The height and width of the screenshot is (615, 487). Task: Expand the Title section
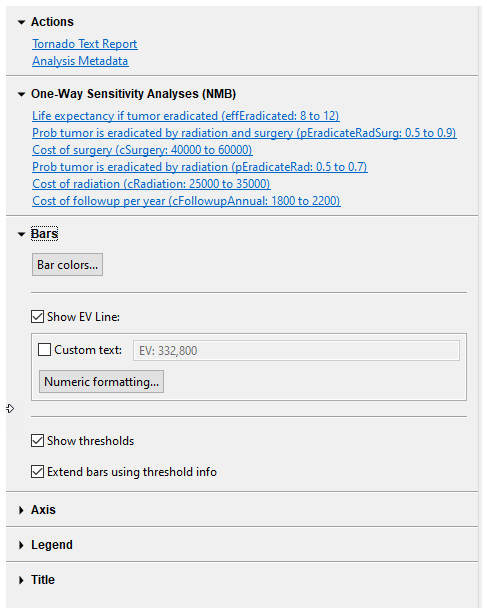pos(21,580)
